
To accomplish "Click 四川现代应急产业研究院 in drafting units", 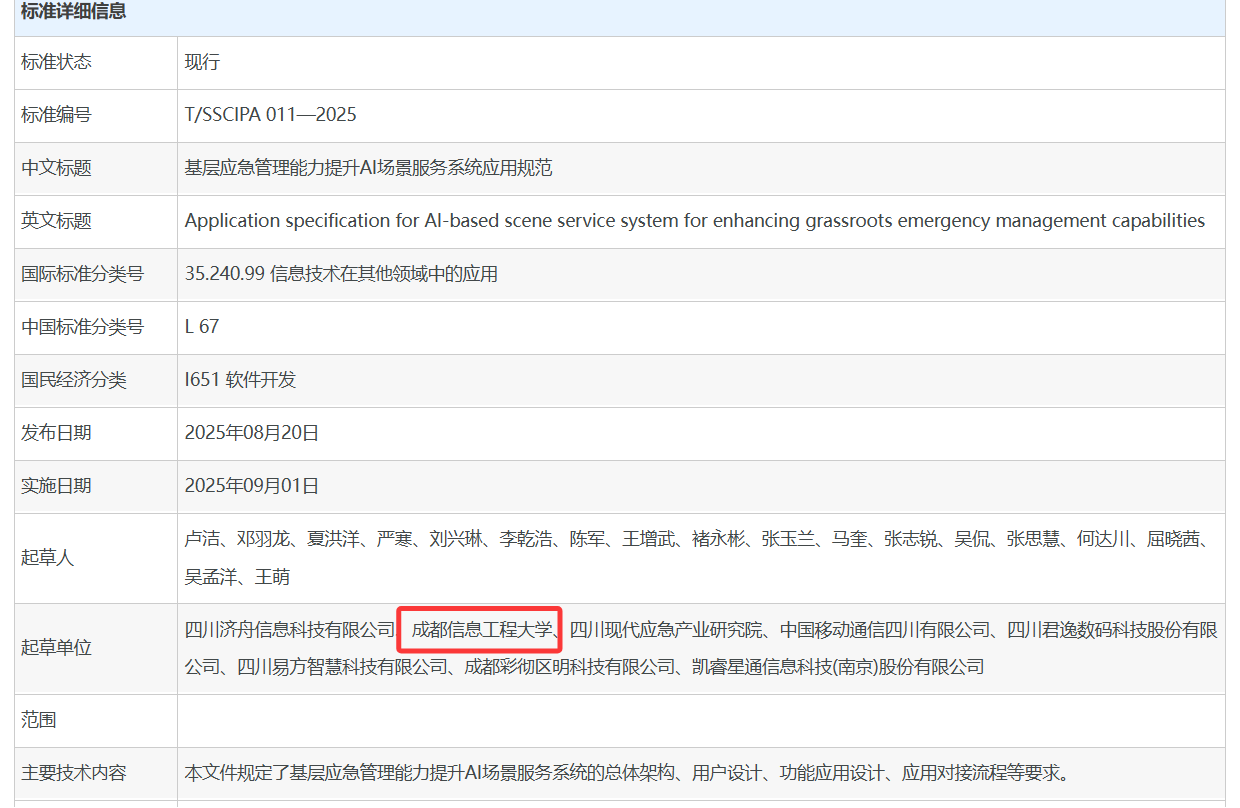I will [667, 630].
